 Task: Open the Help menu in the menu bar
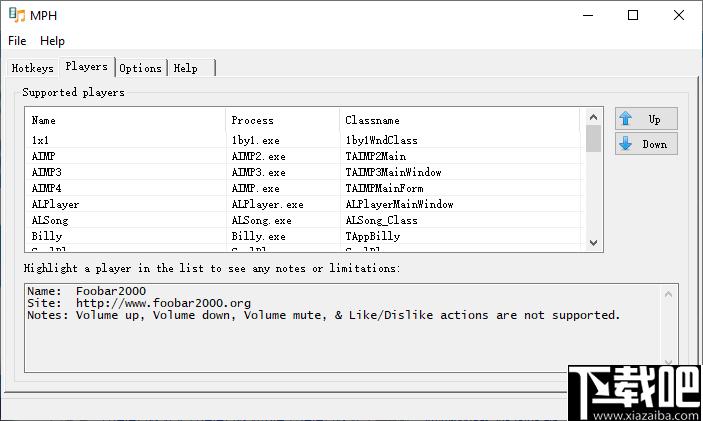(52, 41)
